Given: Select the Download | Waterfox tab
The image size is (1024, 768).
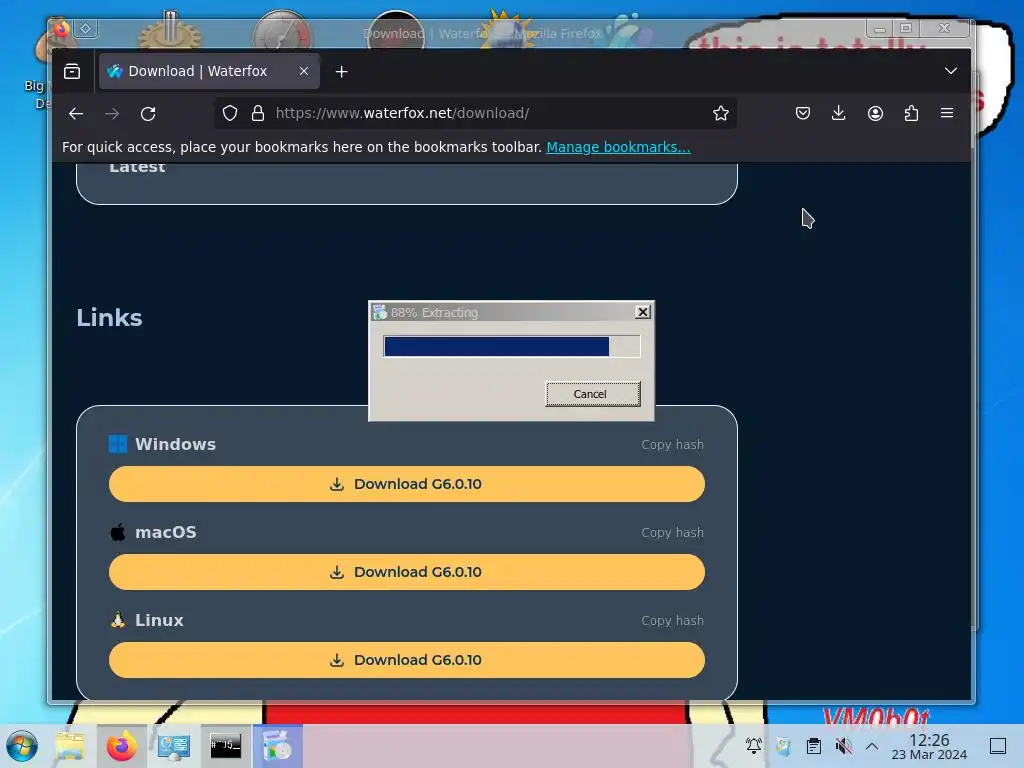Looking at the screenshot, I should click(x=209, y=71).
